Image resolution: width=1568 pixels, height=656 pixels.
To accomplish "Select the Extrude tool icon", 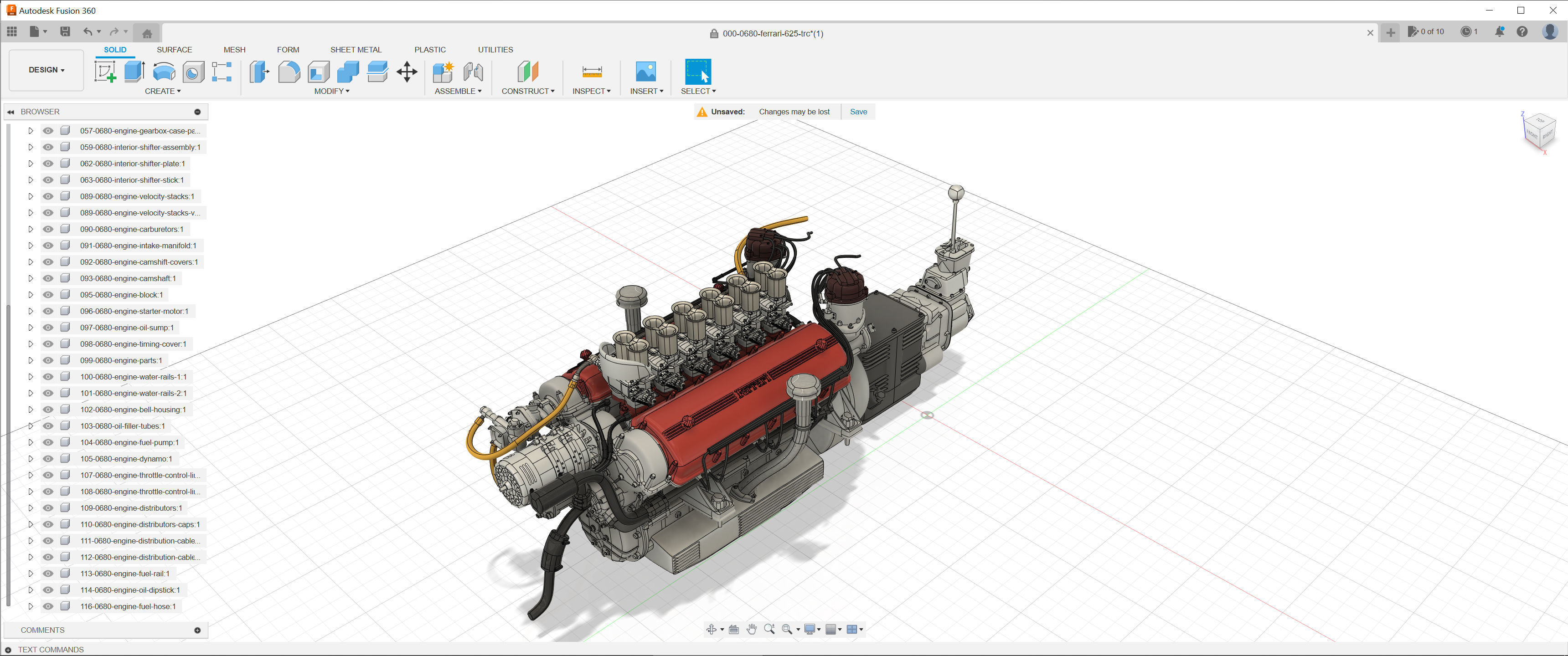I will tap(134, 72).
